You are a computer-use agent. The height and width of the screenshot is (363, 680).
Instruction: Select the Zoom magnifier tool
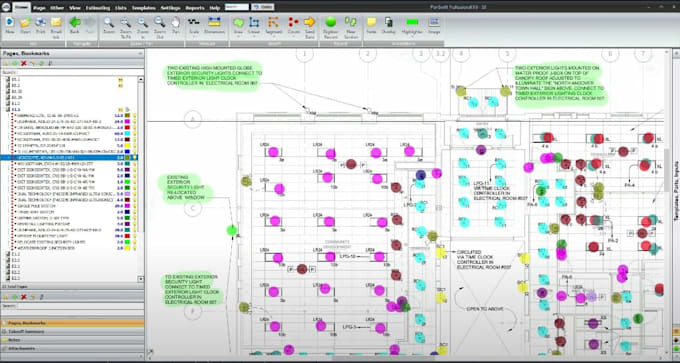pyautogui.click(x=108, y=22)
